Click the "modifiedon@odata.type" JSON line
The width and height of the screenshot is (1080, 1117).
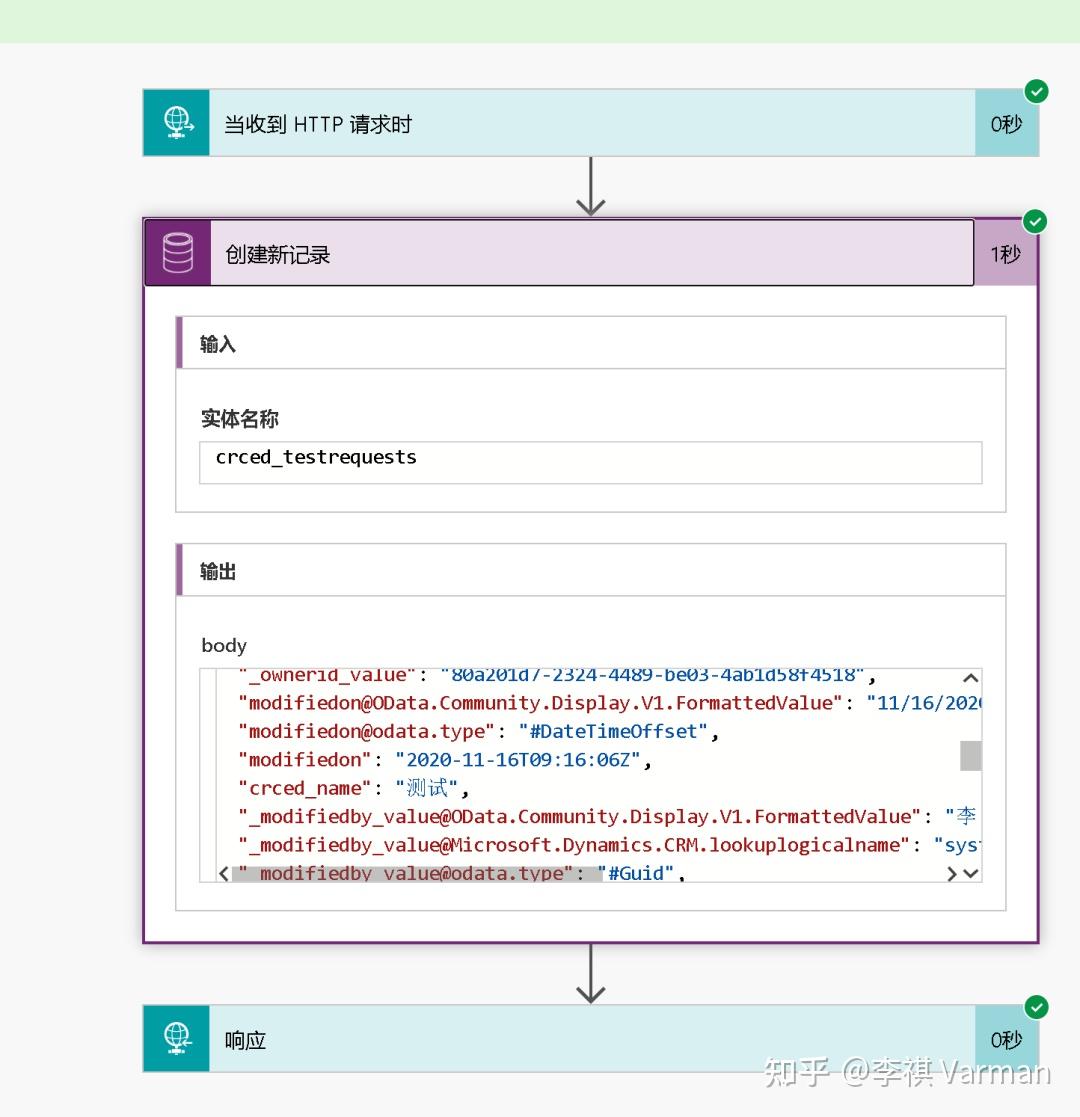pyautogui.click(x=478, y=732)
